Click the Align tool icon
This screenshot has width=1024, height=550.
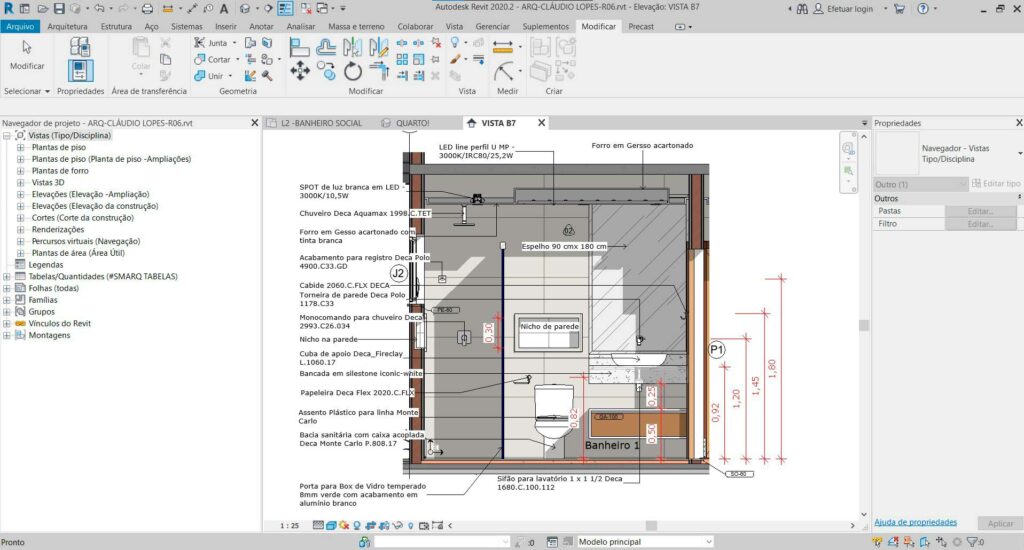[299, 47]
